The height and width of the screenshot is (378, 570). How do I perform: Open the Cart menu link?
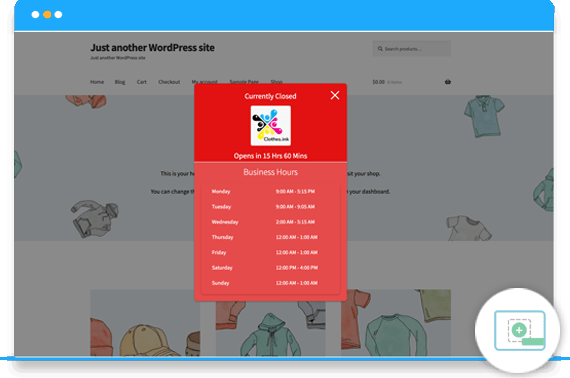click(142, 82)
